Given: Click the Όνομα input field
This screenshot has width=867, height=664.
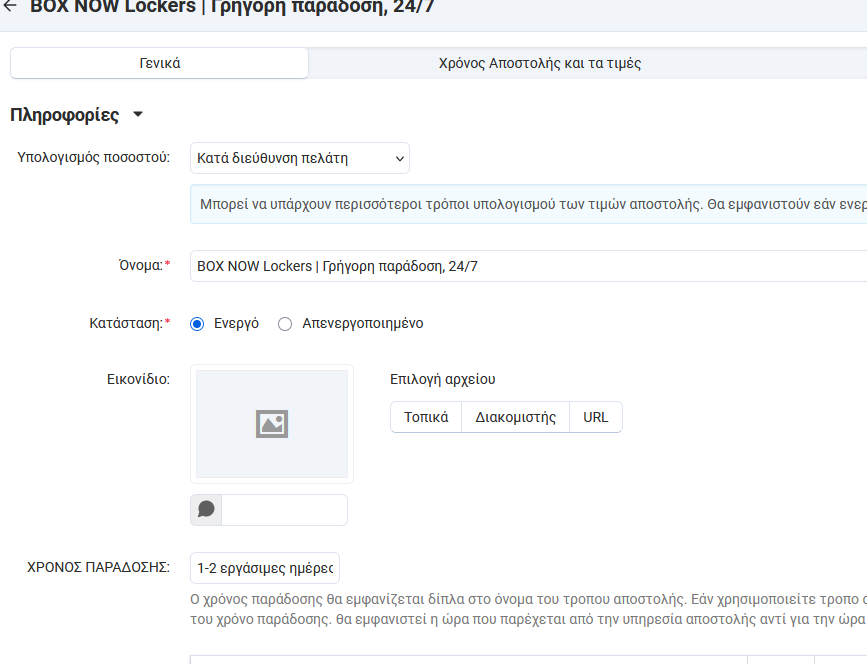Looking at the screenshot, I should pos(529,266).
